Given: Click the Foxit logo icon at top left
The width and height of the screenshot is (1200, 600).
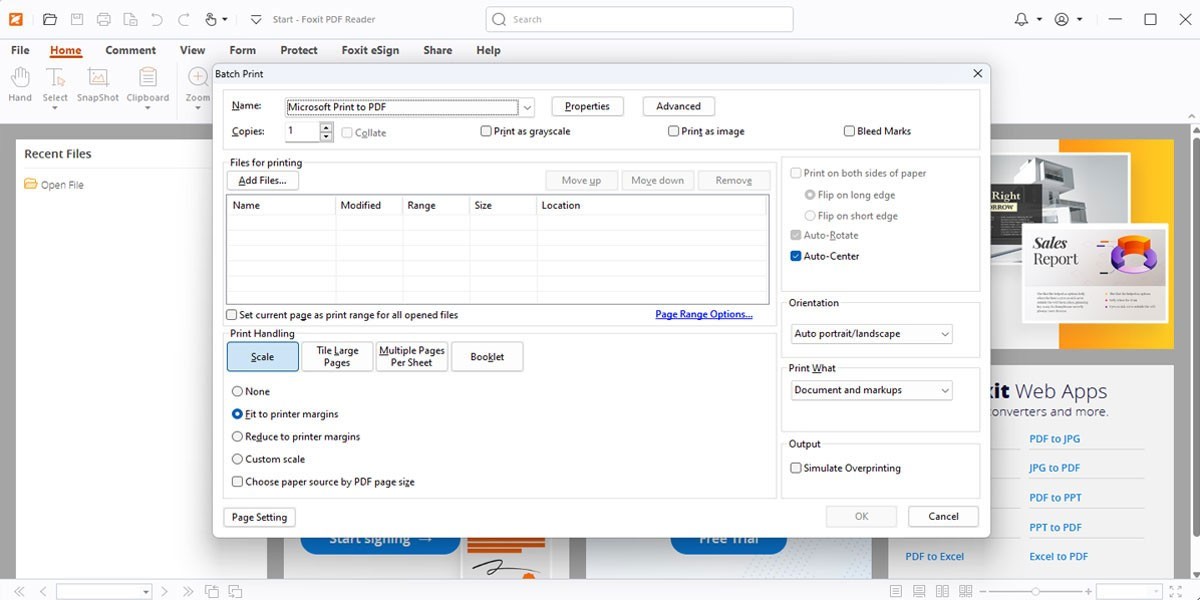Looking at the screenshot, I should (x=16, y=19).
